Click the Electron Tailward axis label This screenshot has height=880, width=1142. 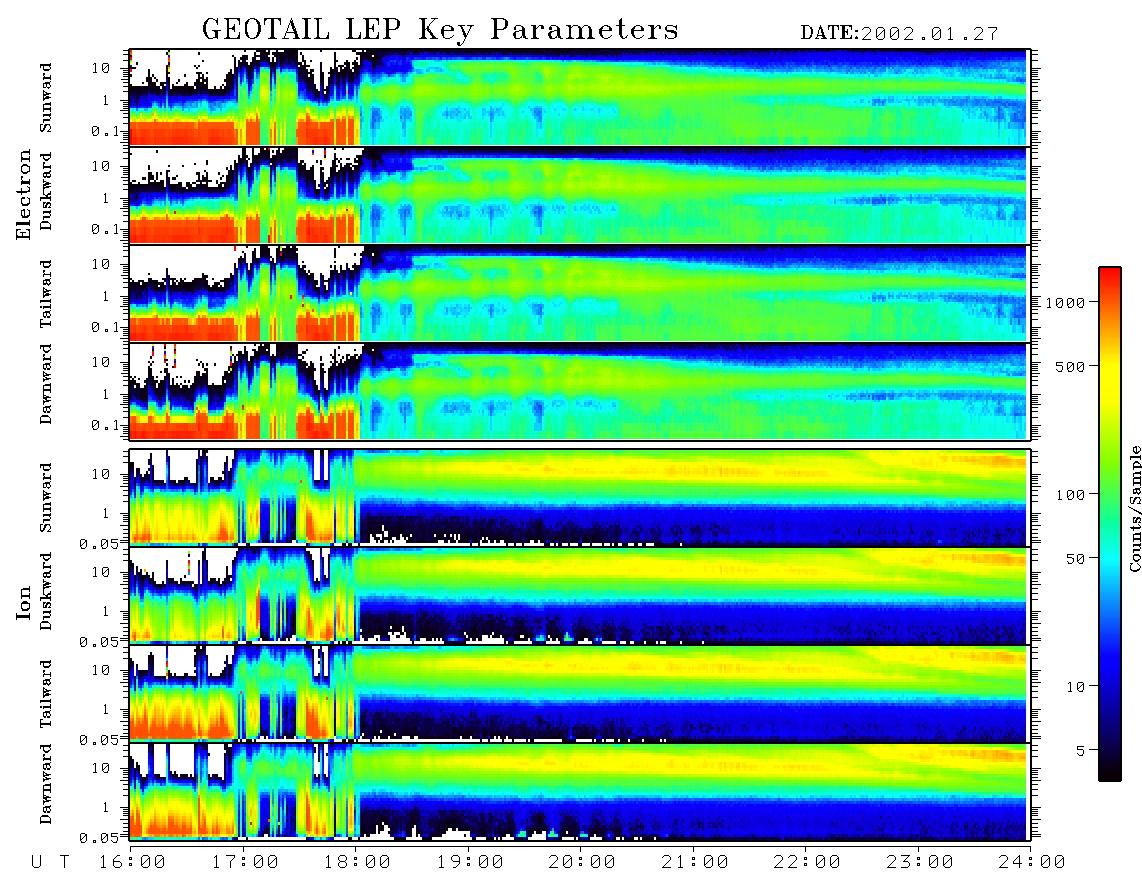pos(46,293)
